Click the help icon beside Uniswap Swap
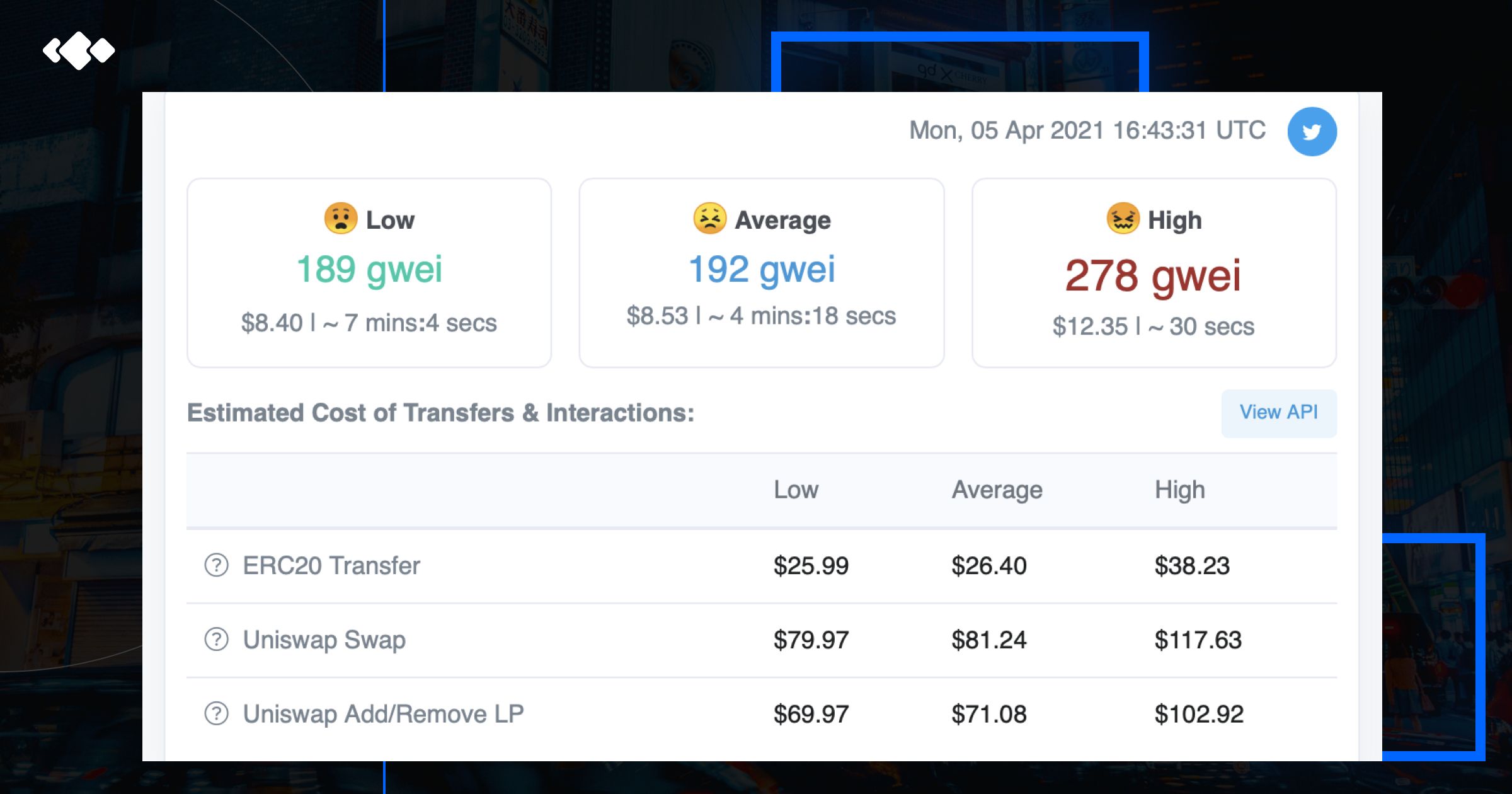Viewport: 1512px width, 794px height. pos(216,640)
